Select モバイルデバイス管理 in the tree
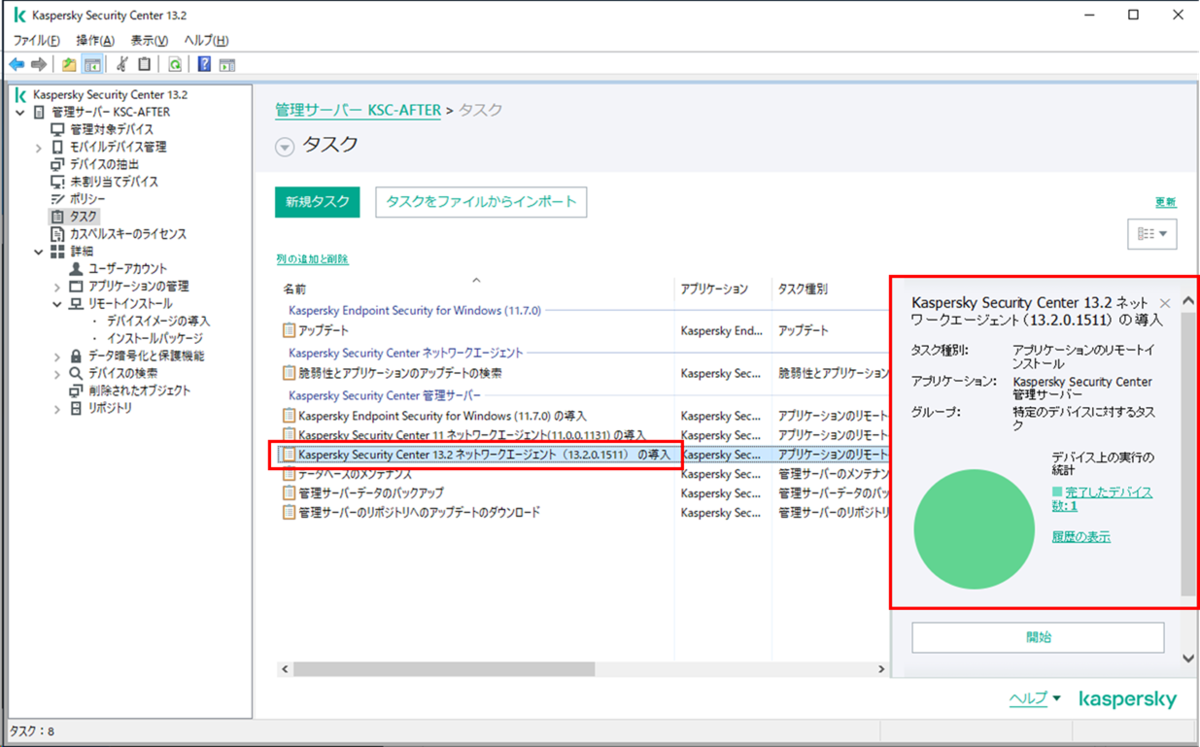 coord(116,147)
